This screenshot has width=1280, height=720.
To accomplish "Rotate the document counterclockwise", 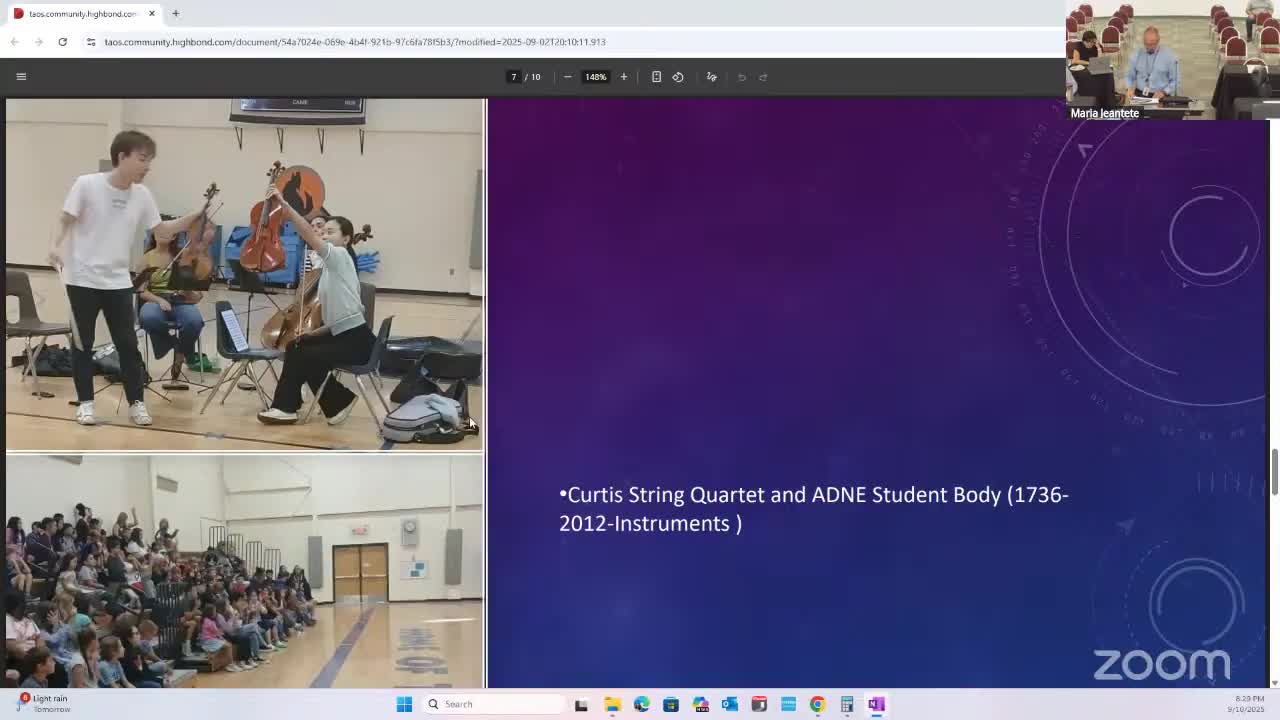I will point(678,77).
